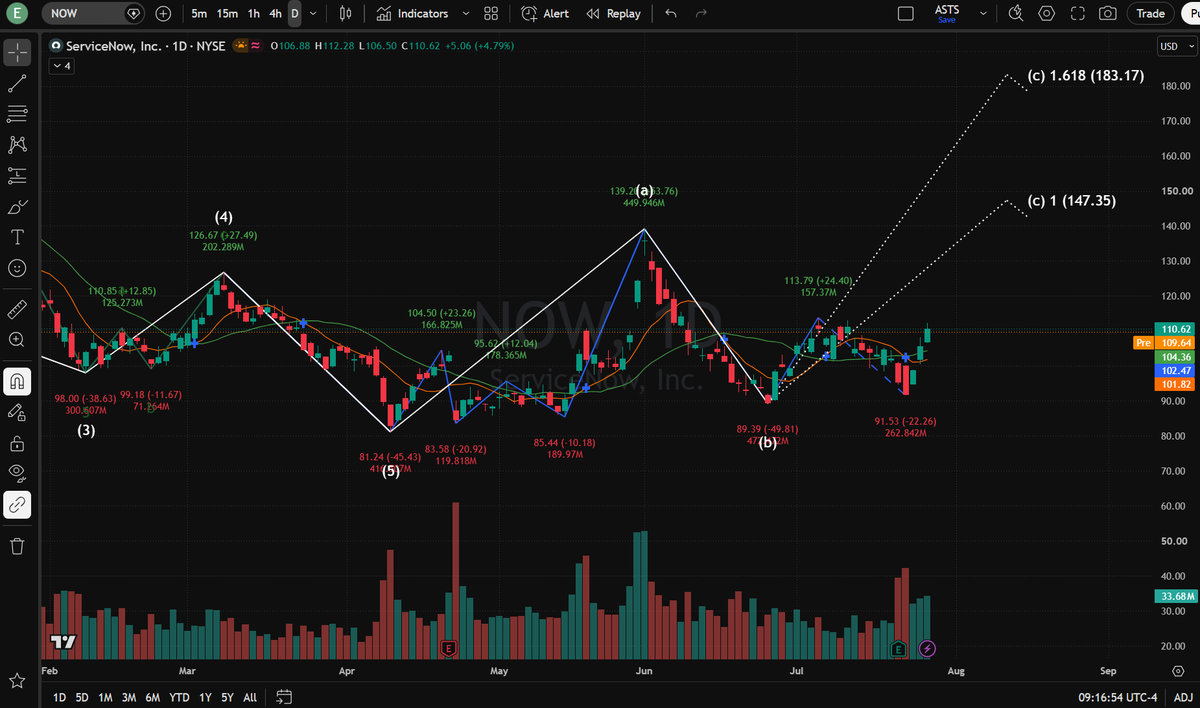Open the Trade panel
This screenshot has width=1200, height=708.
tap(1150, 14)
